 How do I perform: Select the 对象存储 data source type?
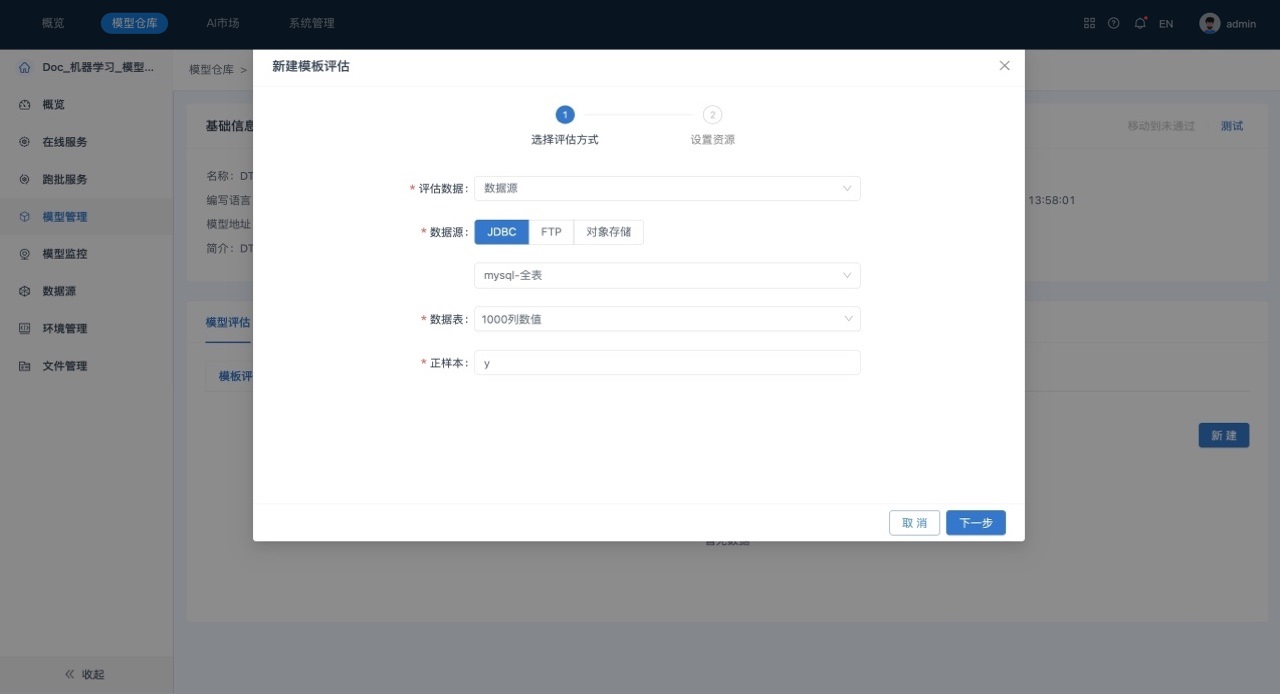pos(608,232)
